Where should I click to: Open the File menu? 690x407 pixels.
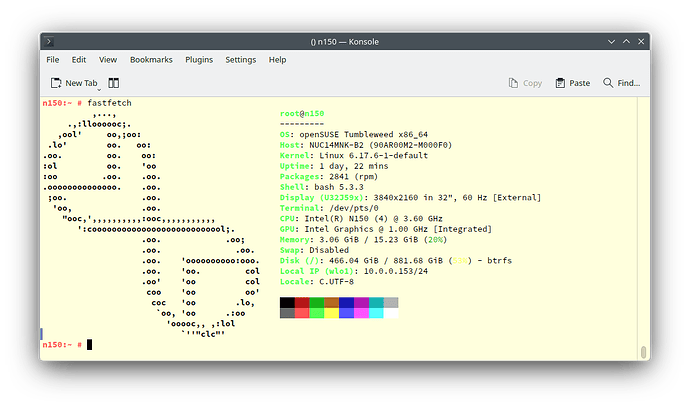pyautogui.click(x=53, y=60)
